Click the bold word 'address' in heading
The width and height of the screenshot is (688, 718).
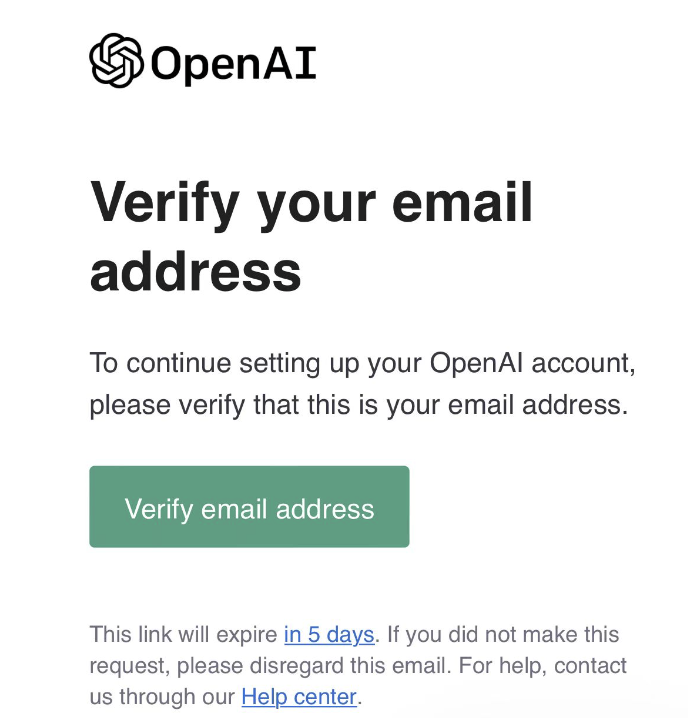[x=196, y=271]
